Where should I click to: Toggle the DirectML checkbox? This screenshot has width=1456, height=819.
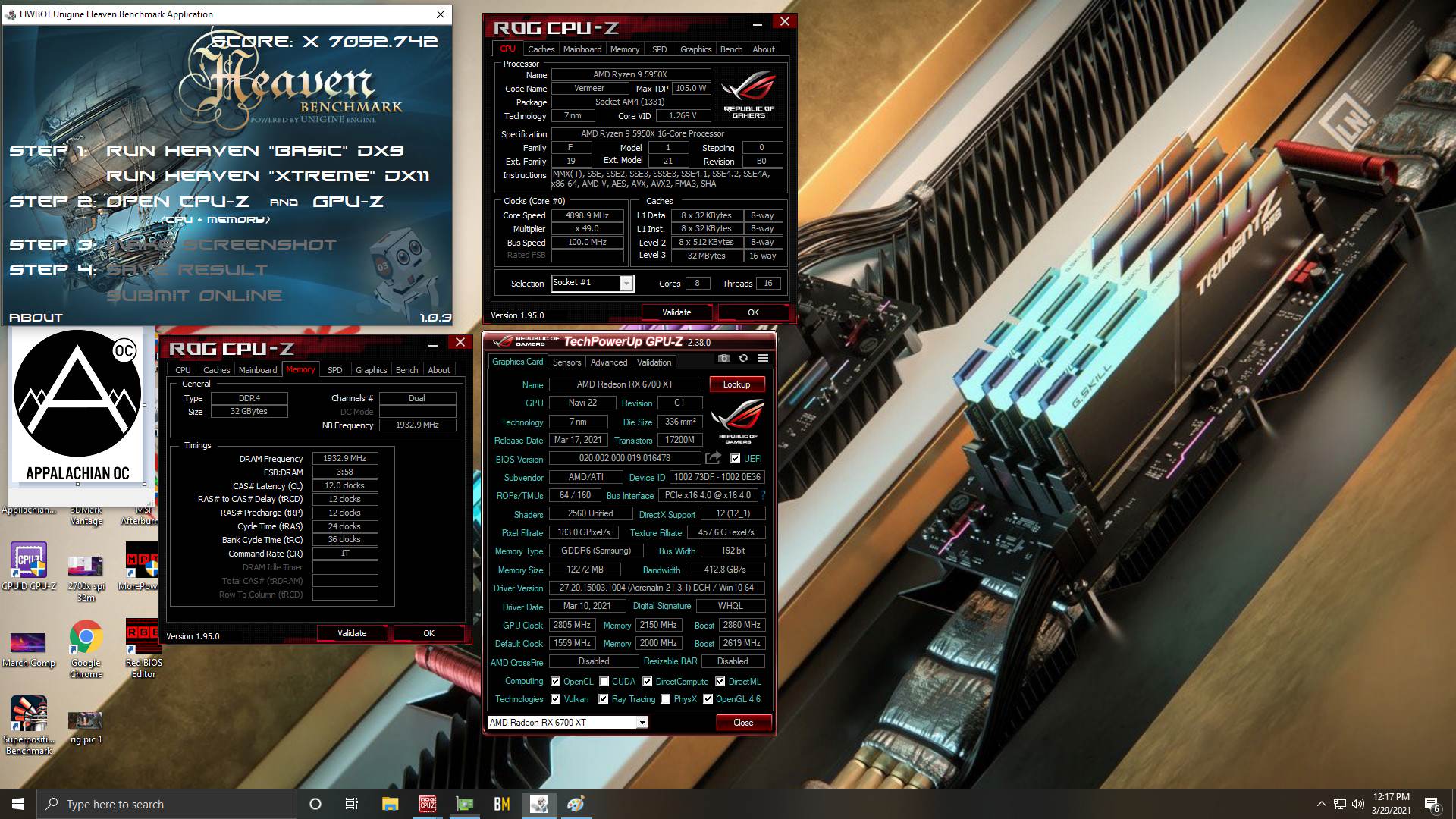pyautogui.click(x=720, y=682)
